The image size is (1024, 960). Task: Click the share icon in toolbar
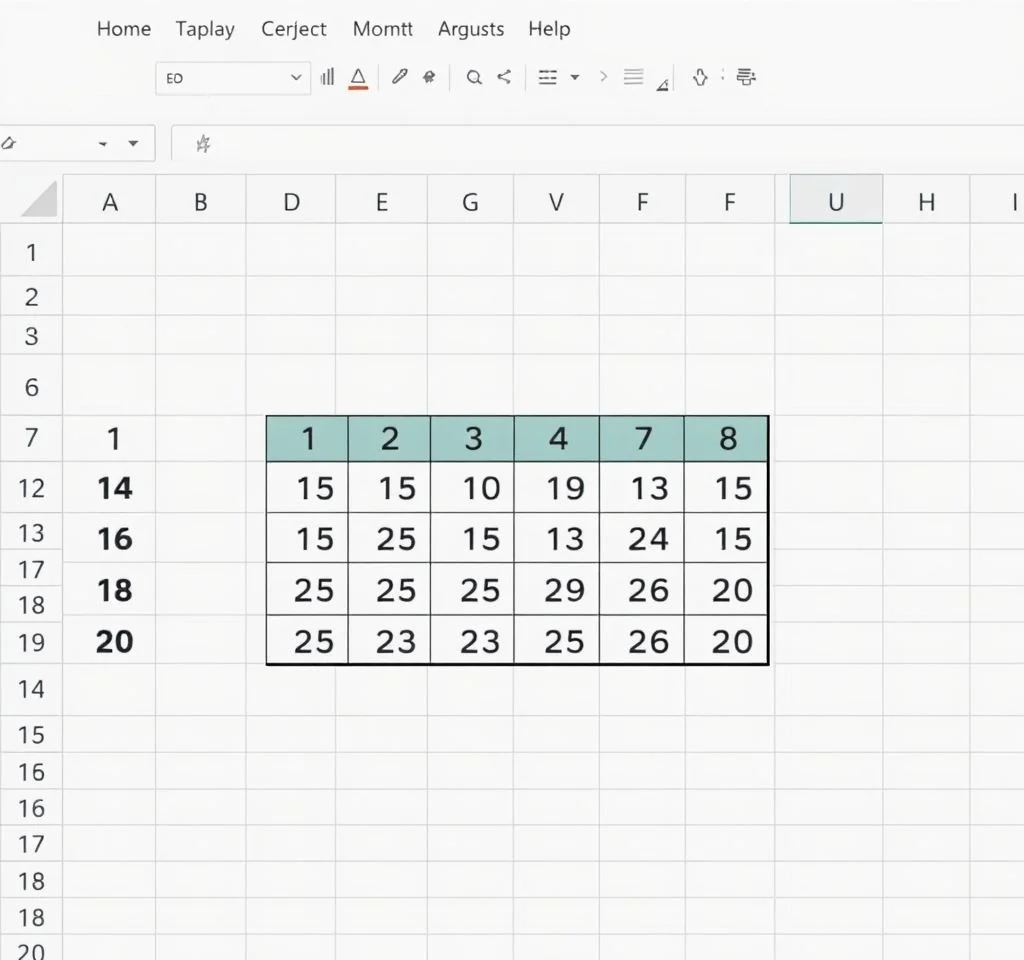(504, 77)
